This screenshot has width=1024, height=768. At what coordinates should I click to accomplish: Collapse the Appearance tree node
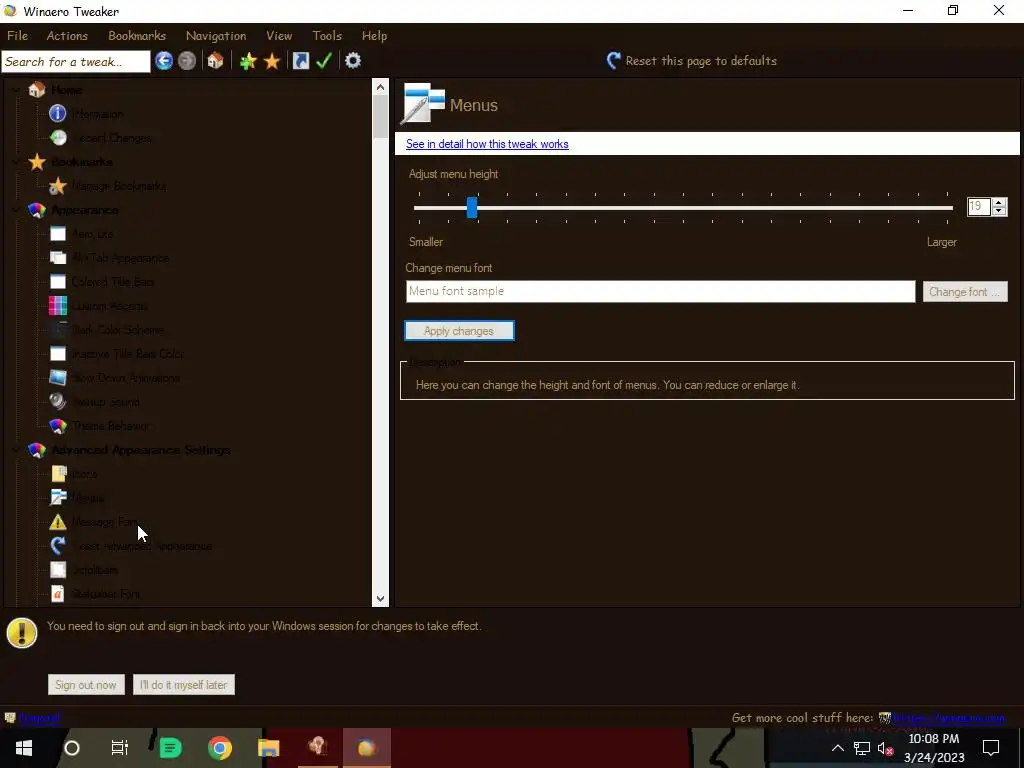click(16, 210)
